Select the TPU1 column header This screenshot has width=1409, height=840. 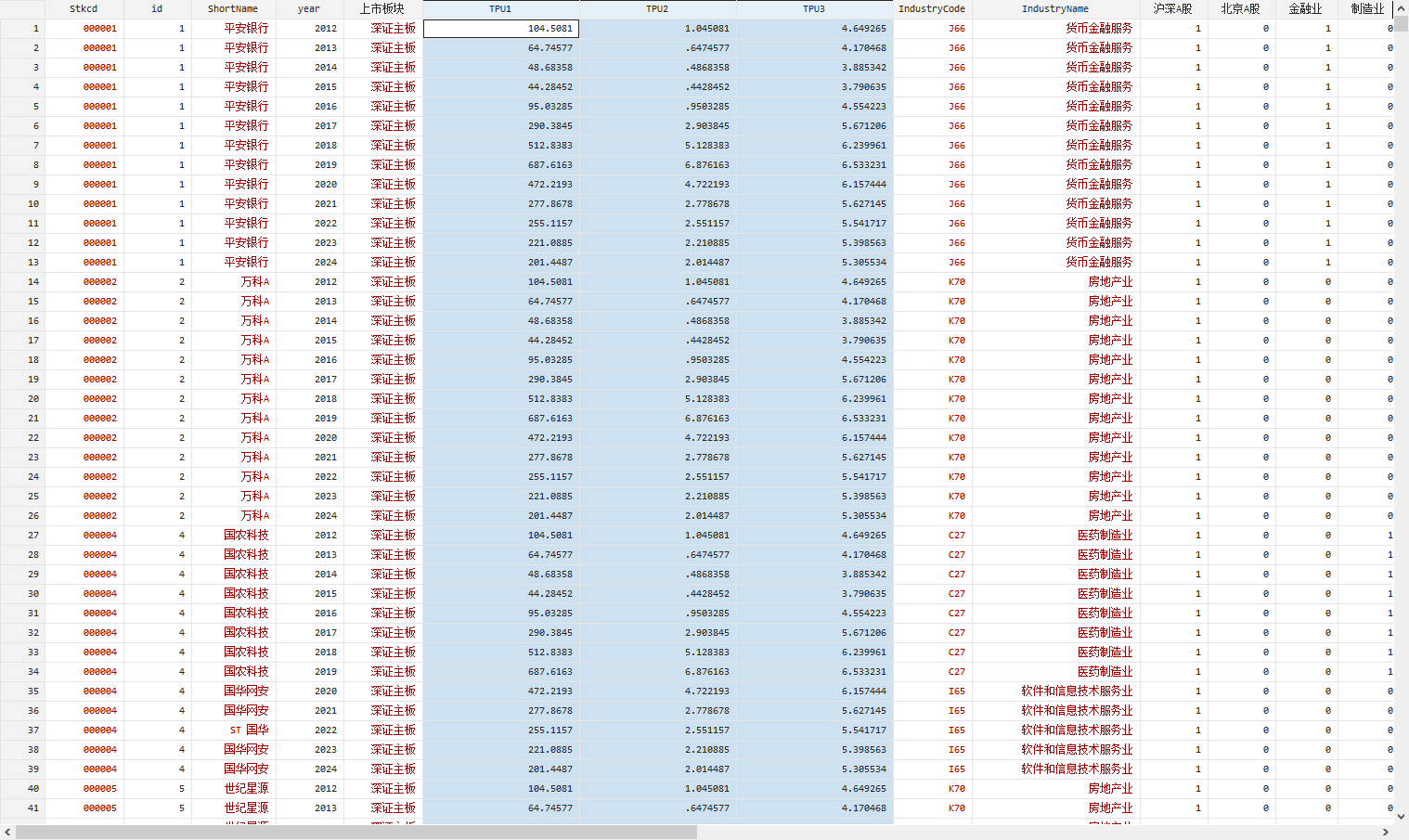pos(500,9)
